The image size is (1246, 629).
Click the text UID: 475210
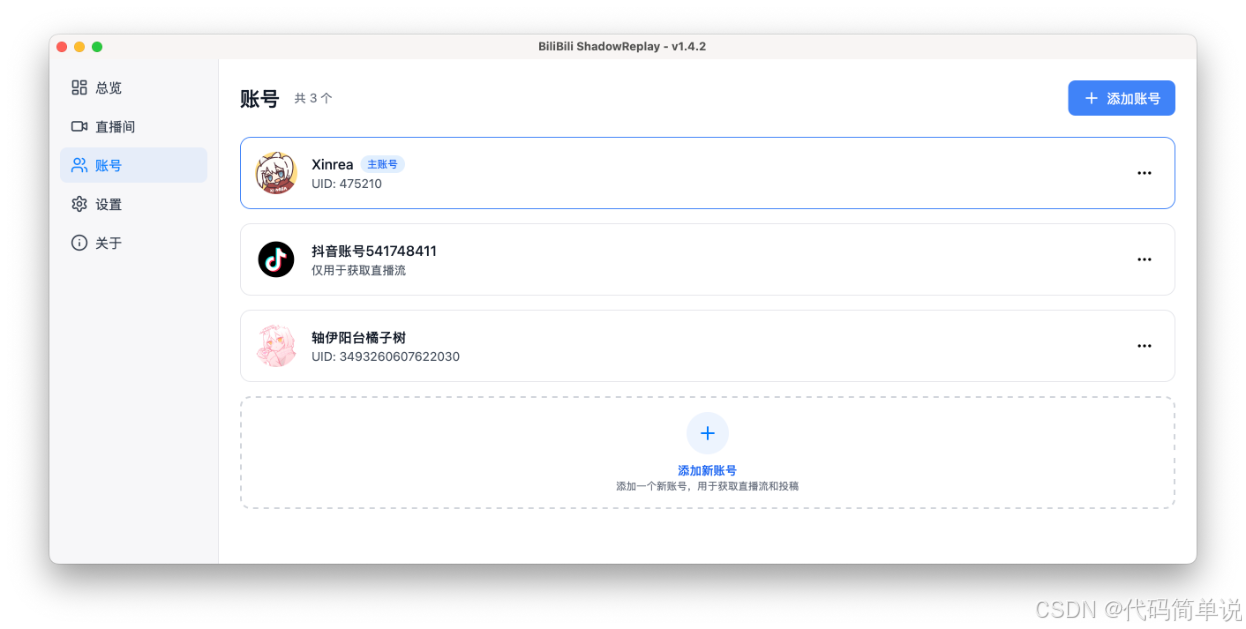click(x=346, y=184)
